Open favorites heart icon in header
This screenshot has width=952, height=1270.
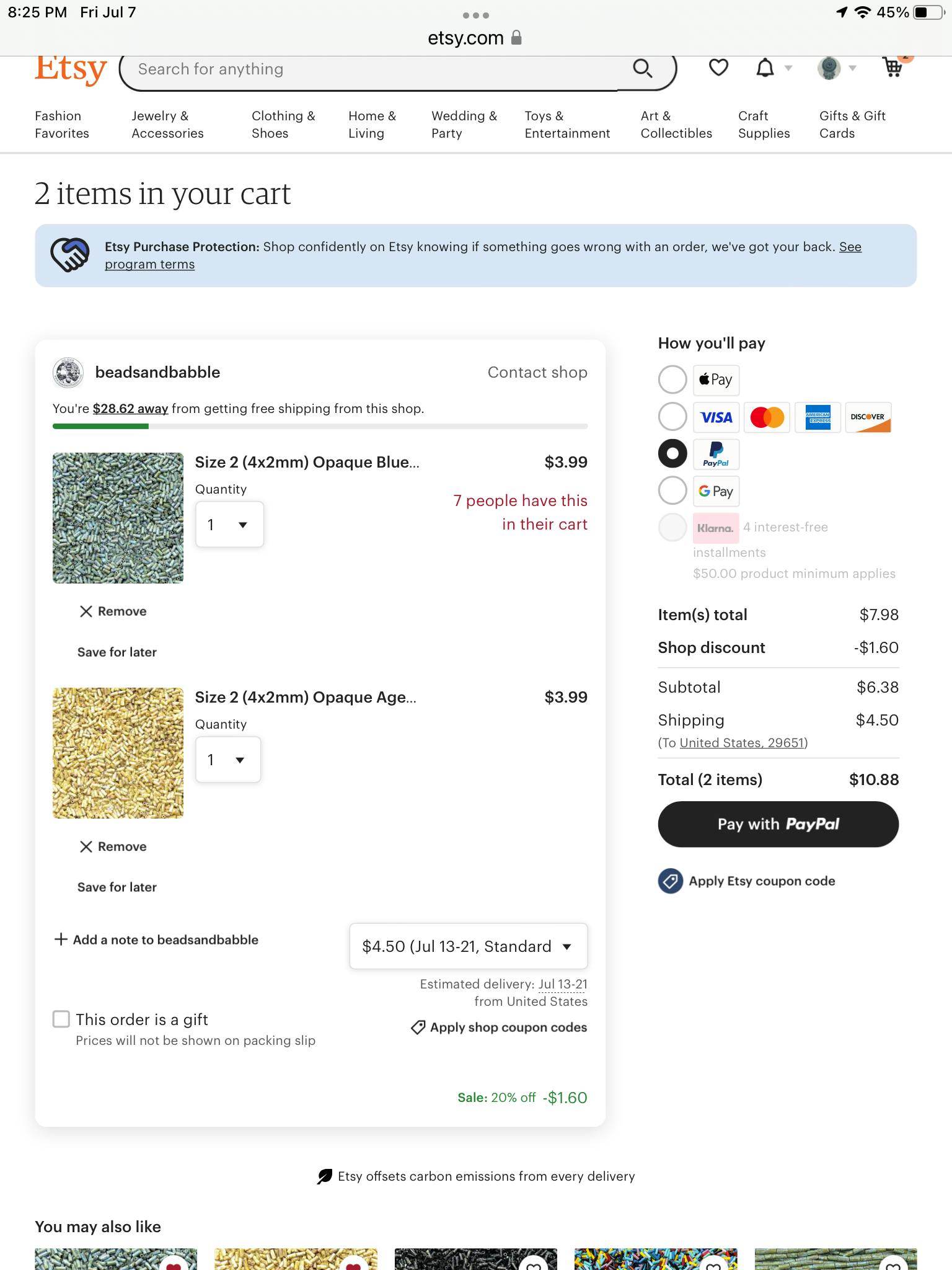click(718, 68)
